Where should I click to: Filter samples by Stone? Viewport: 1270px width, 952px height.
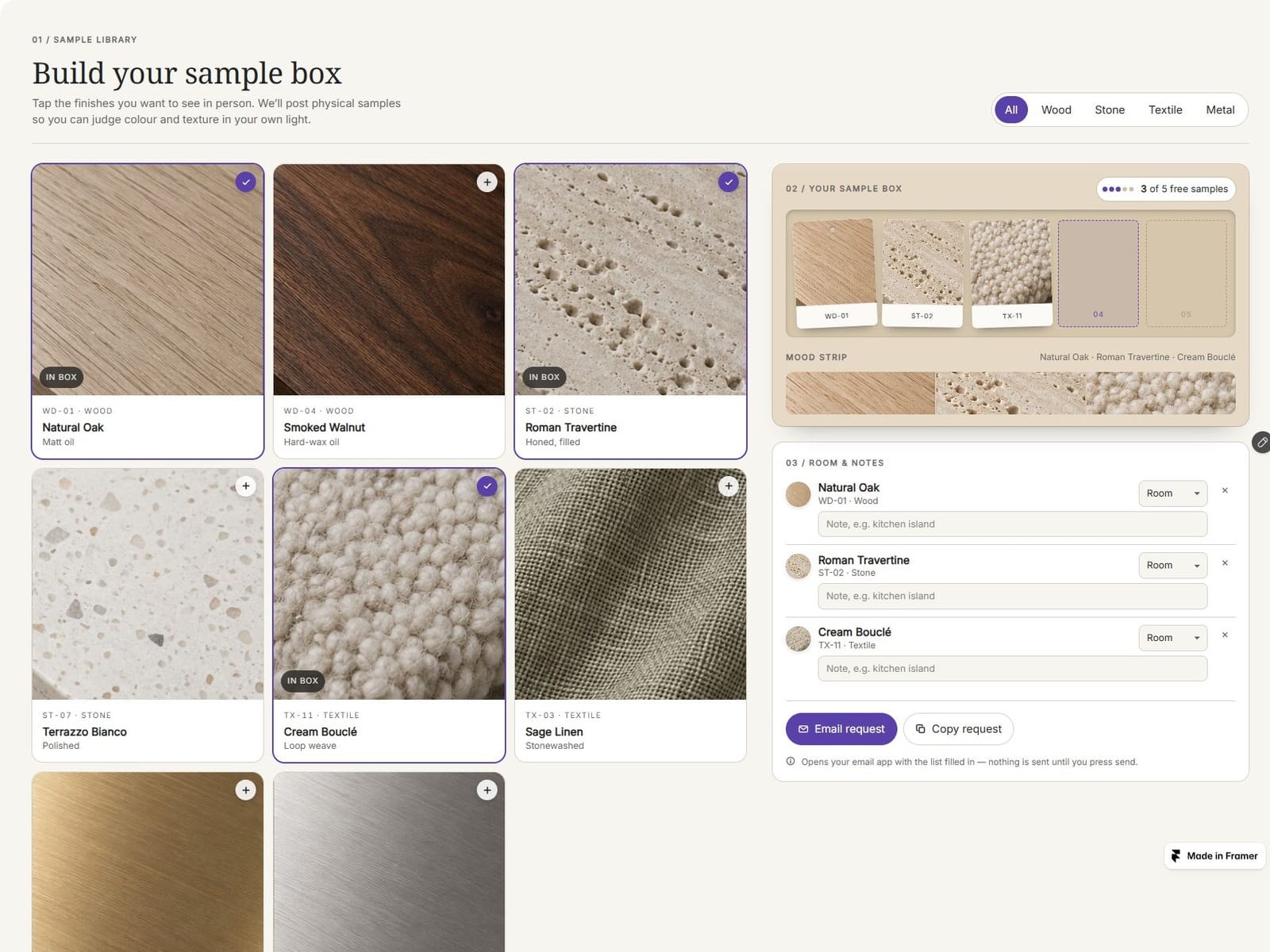[1110, 109]
